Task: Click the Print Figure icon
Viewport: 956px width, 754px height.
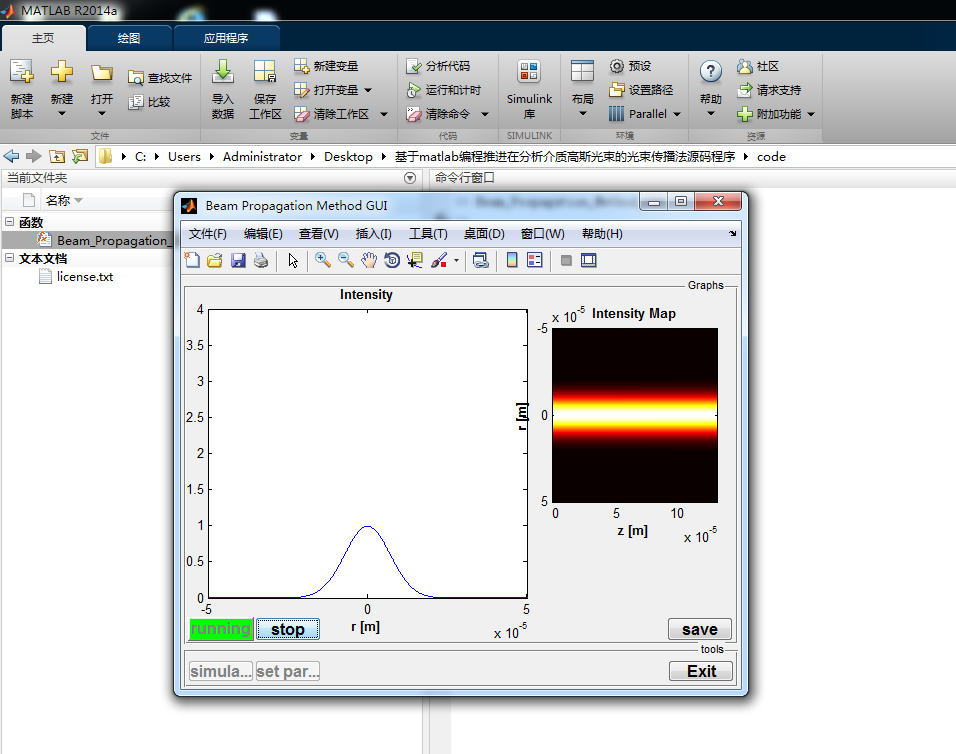Action: pos(261,260)
